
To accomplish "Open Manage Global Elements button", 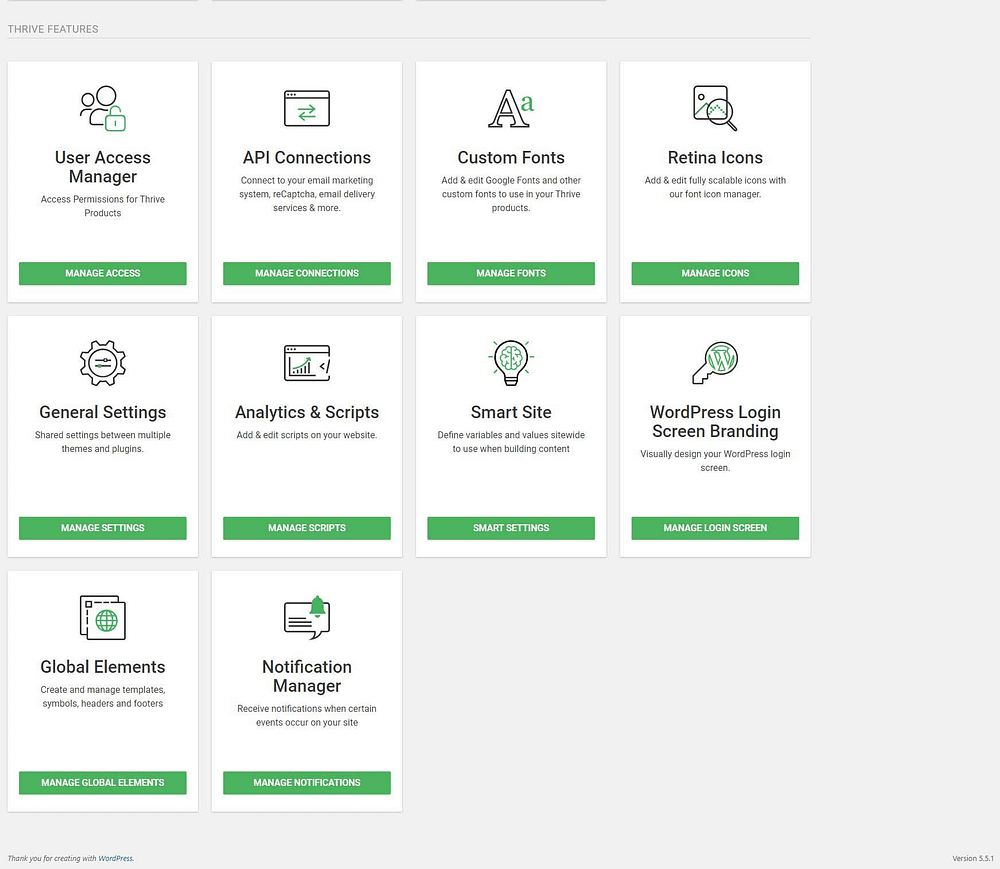I will click(x=103, y=783).
